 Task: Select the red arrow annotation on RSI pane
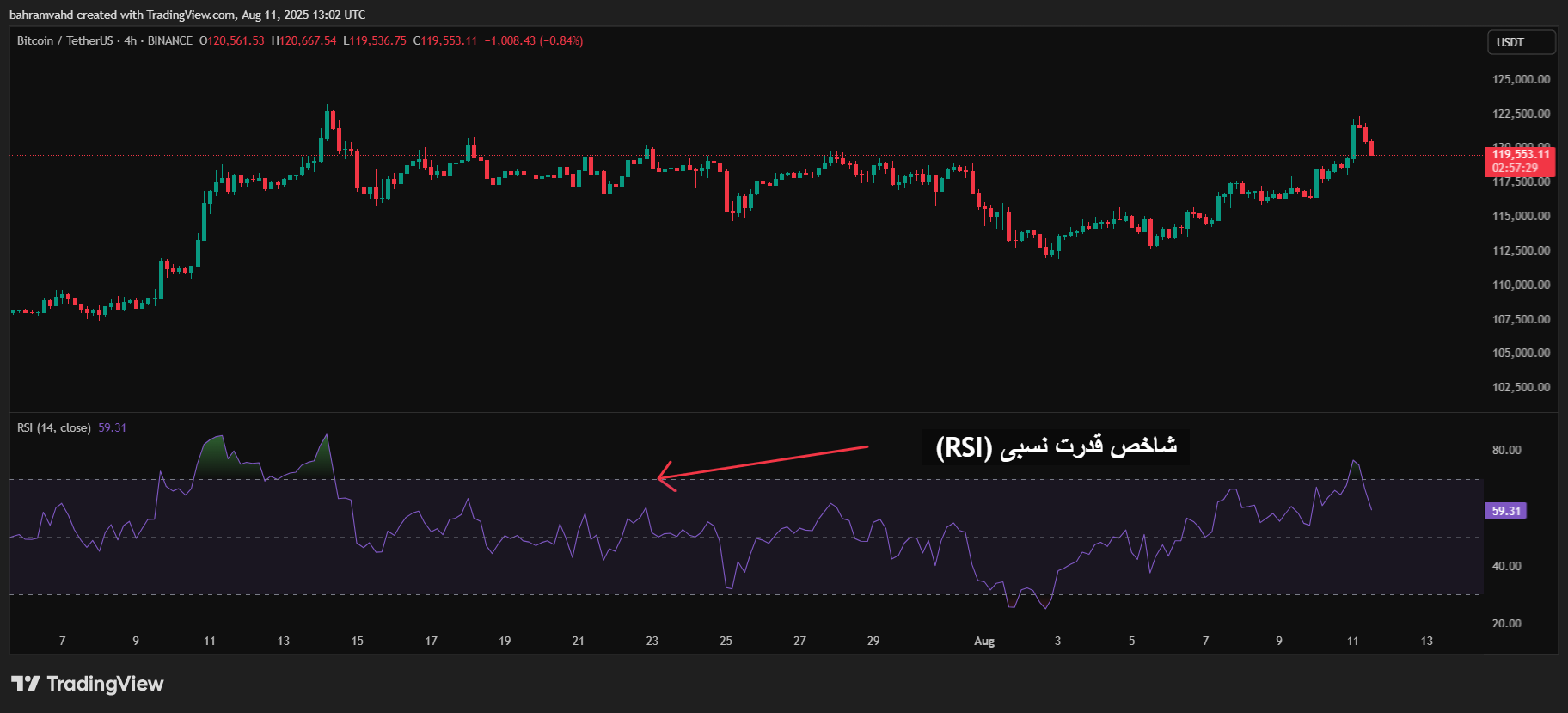pyautogui.click(x=762, y=462)
